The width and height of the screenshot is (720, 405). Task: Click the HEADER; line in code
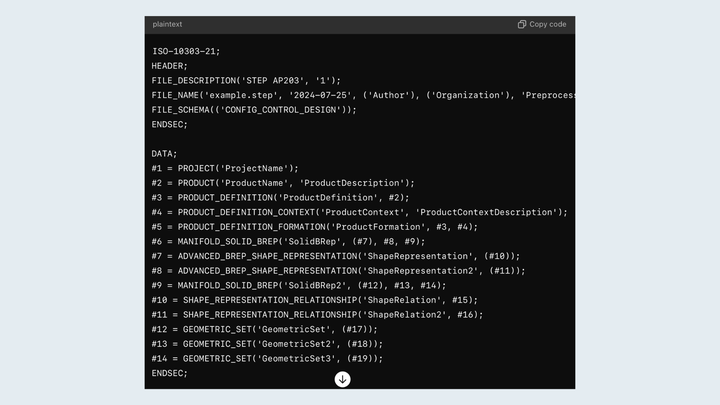170,66
